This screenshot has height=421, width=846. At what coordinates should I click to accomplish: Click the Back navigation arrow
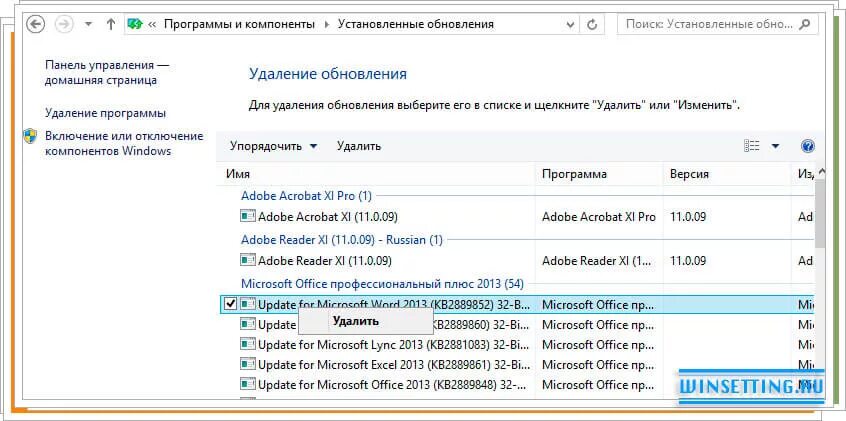(36, 24)
